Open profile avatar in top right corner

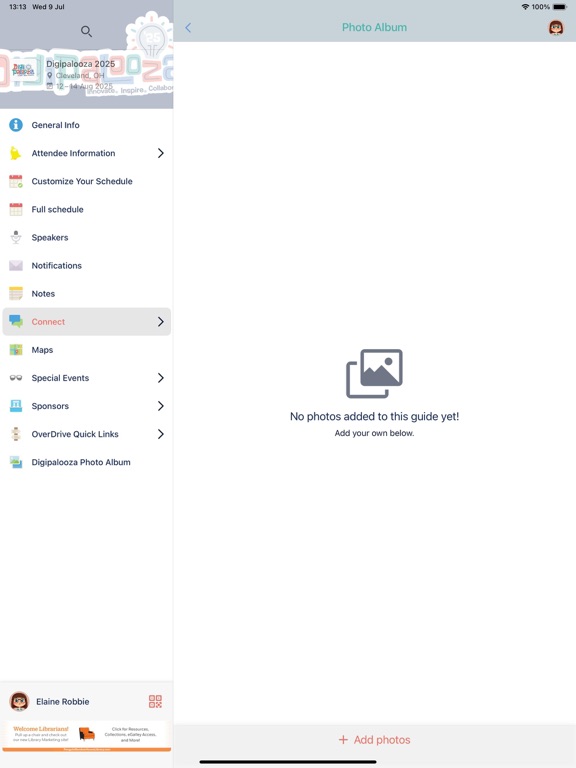click(555, 27)
